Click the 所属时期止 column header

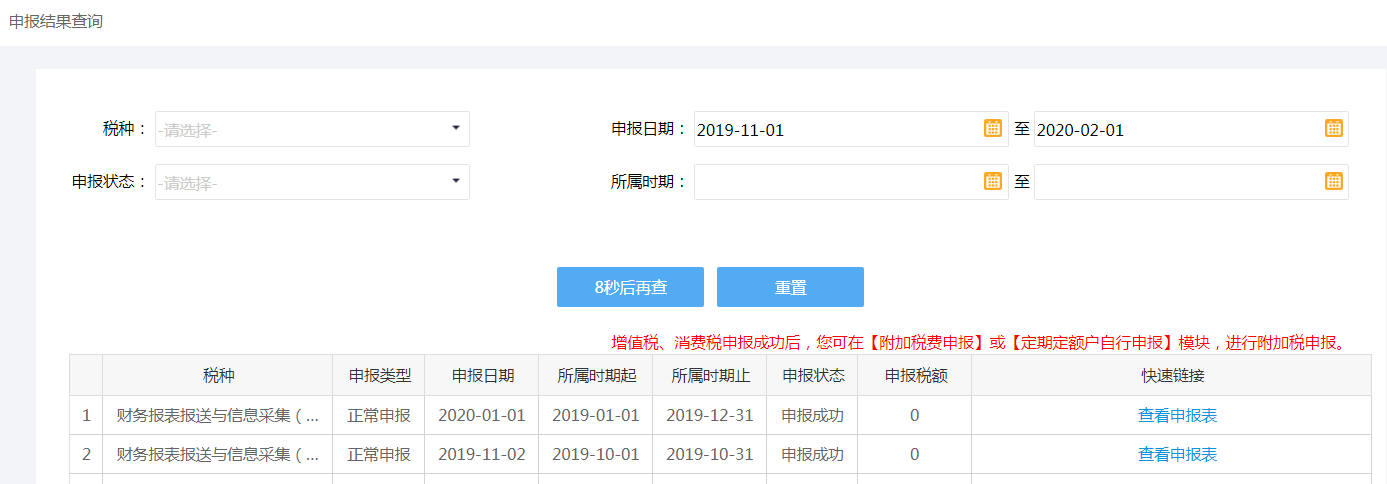(710, 375)
